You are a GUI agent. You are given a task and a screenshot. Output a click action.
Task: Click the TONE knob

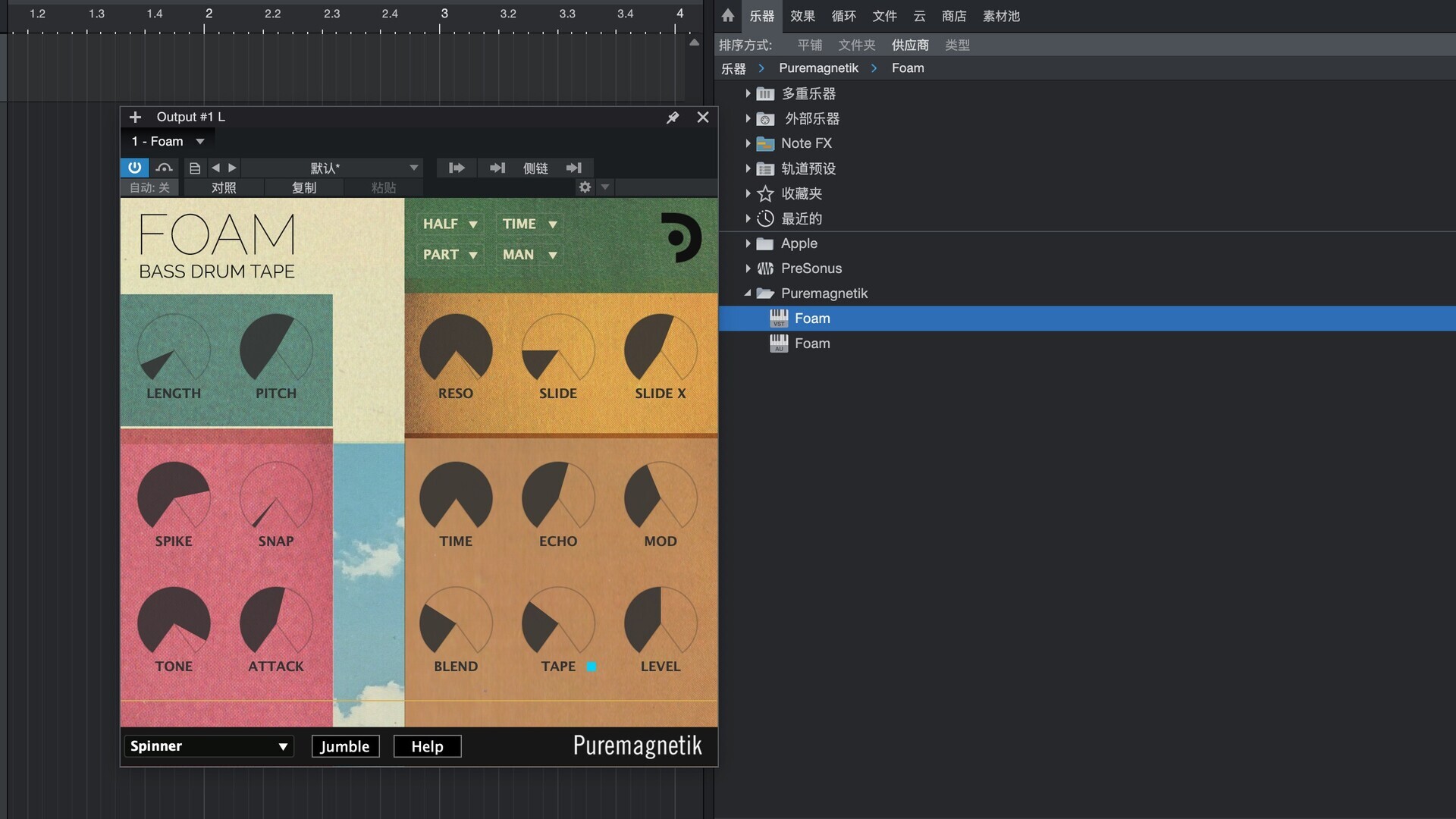click(174, 623)
